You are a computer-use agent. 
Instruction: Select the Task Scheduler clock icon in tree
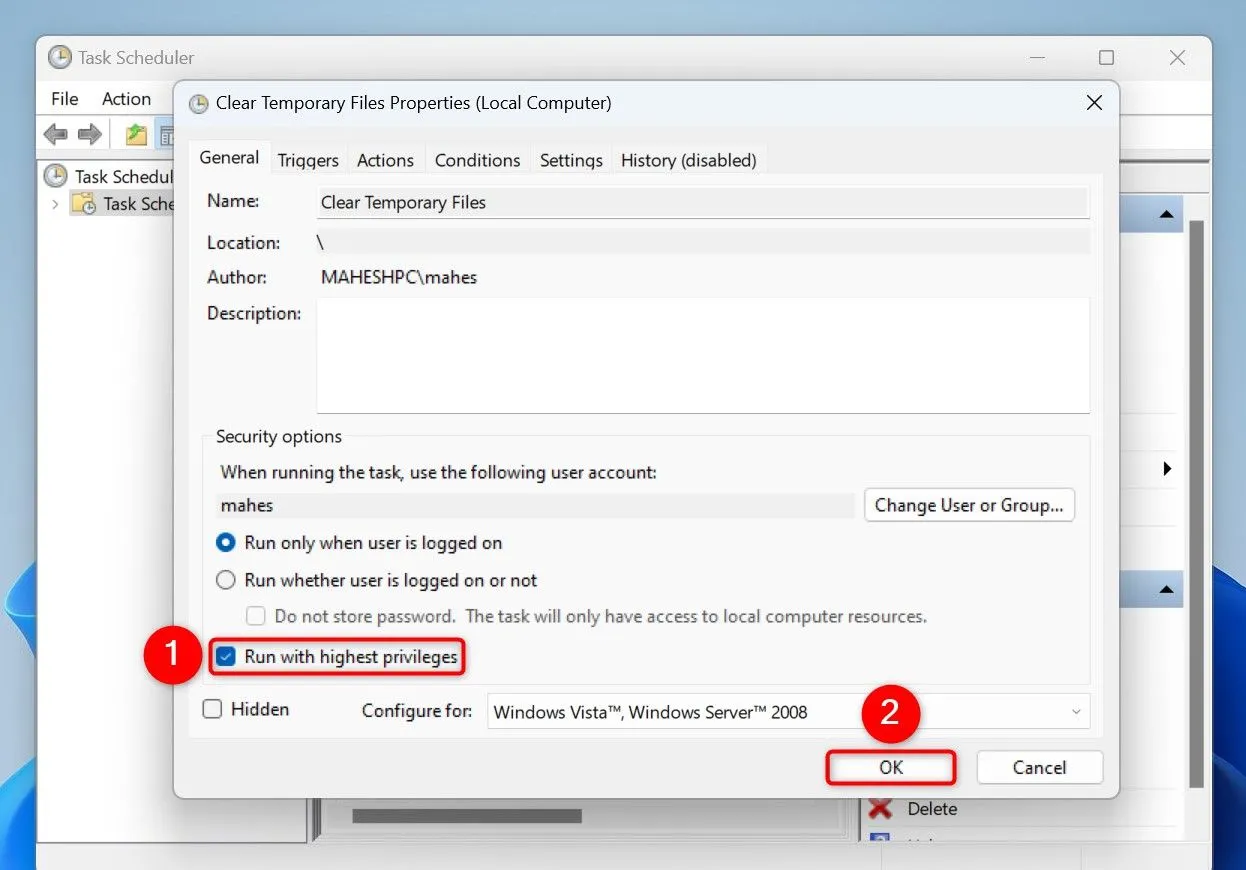tap(55, 176)
